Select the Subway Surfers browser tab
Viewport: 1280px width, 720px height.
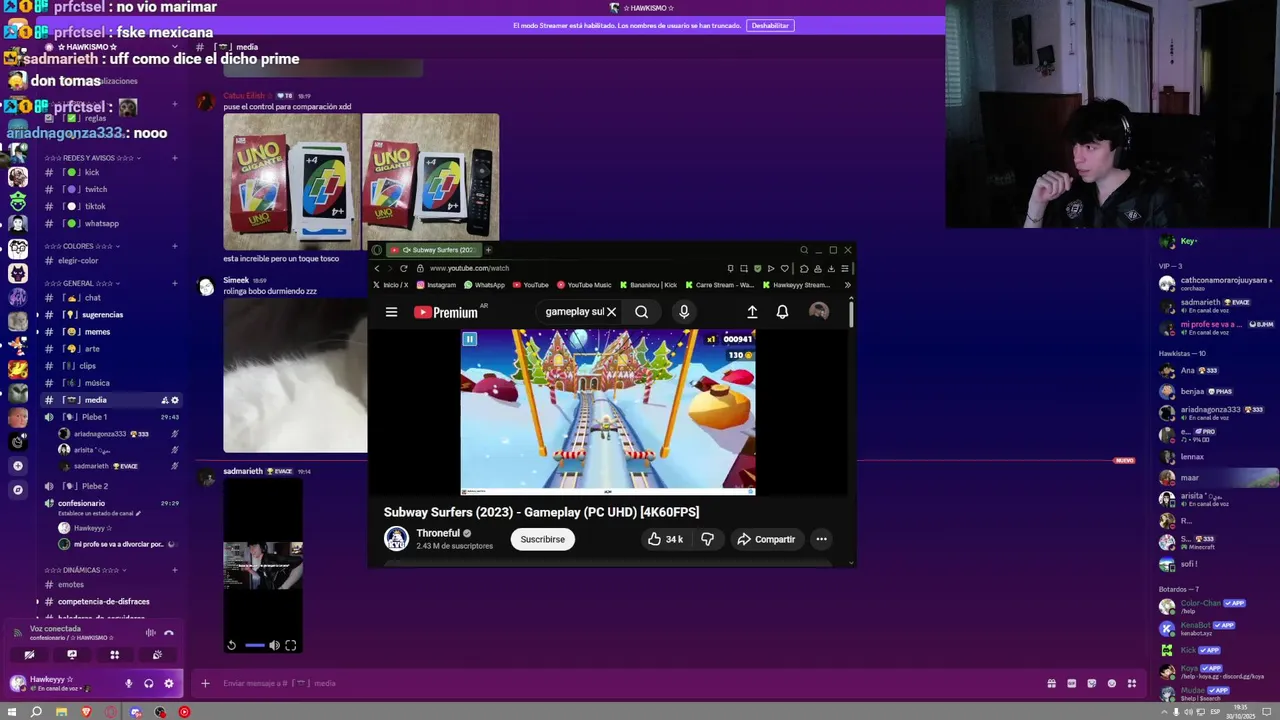click(x=435, y=250)
